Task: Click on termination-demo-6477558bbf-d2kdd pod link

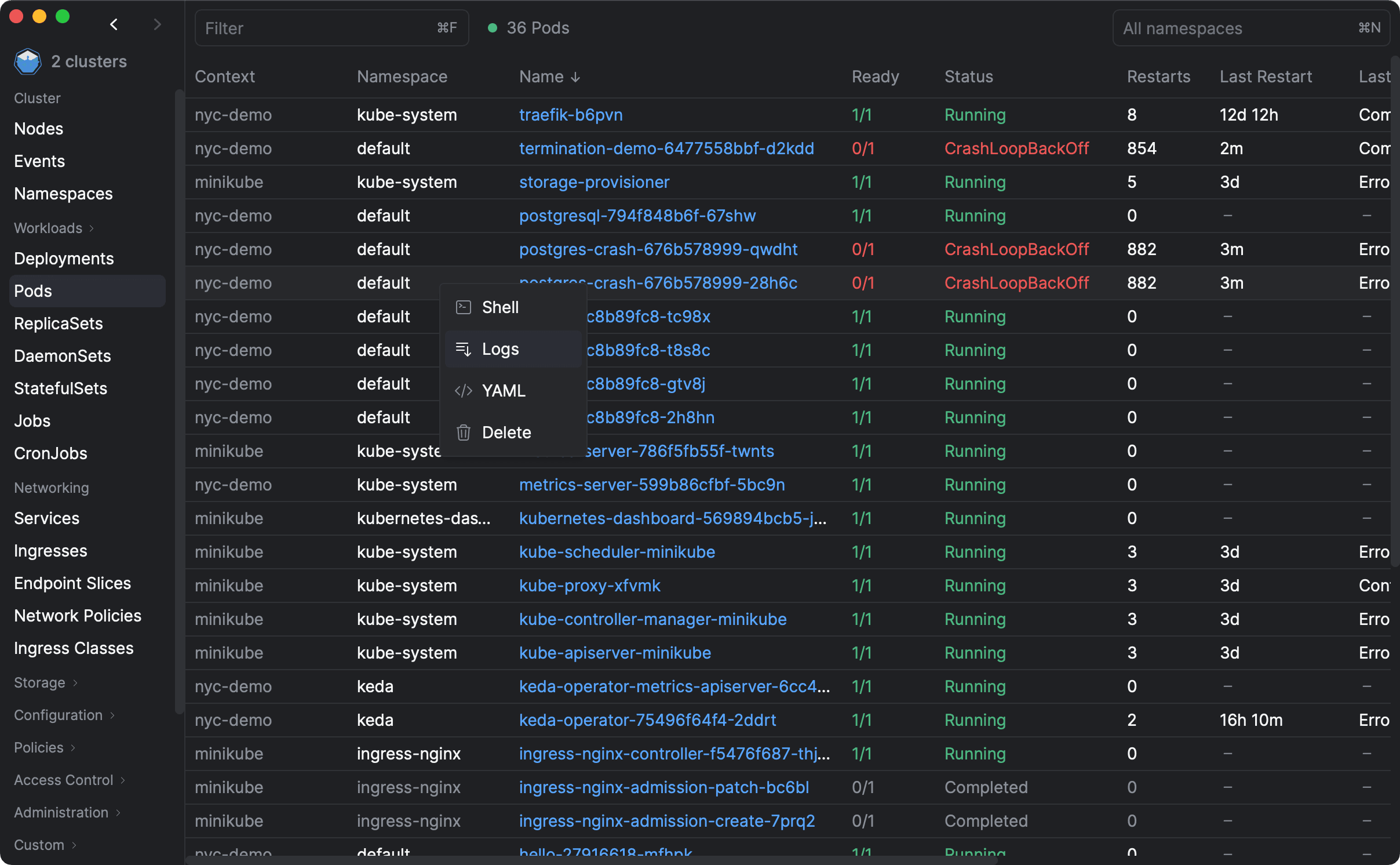Action: pyautogui.click(x=665, y=148)
